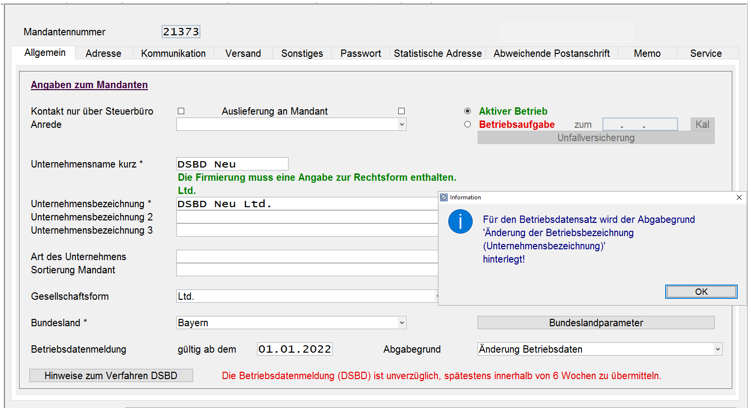Click the Kal calendar button
The width and height of the screenshot is (751, 410).
tap(702, 125)
